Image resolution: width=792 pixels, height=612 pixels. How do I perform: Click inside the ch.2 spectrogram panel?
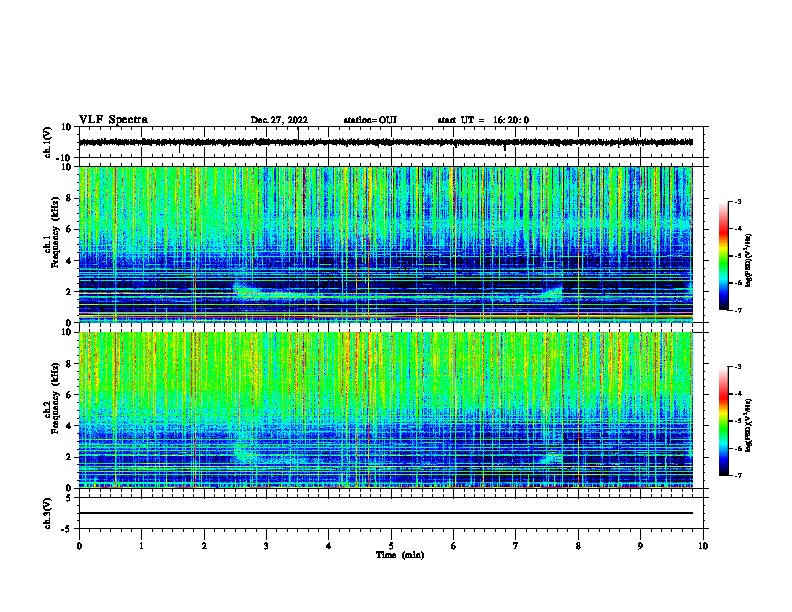(385, 410)
